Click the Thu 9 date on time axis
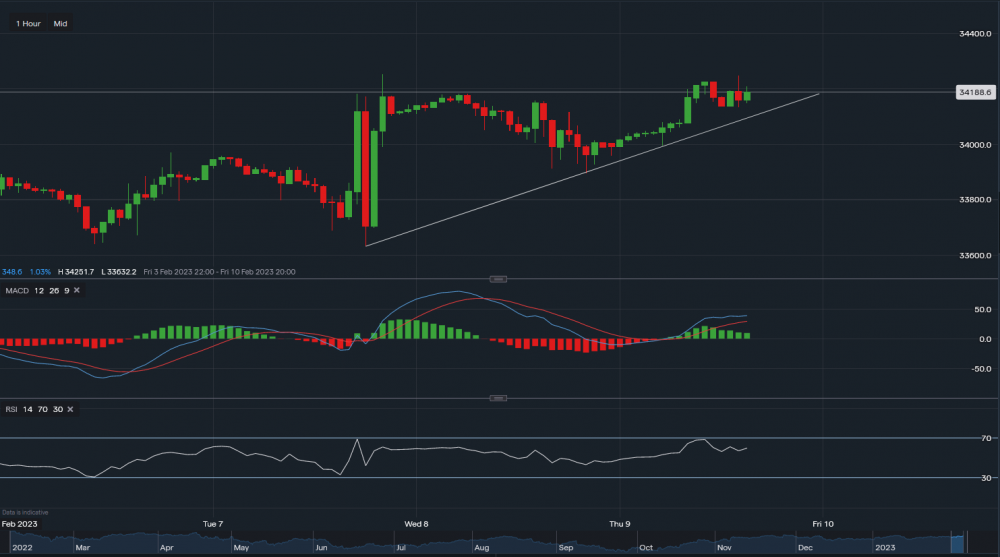1000x557 pixels. 619,523
